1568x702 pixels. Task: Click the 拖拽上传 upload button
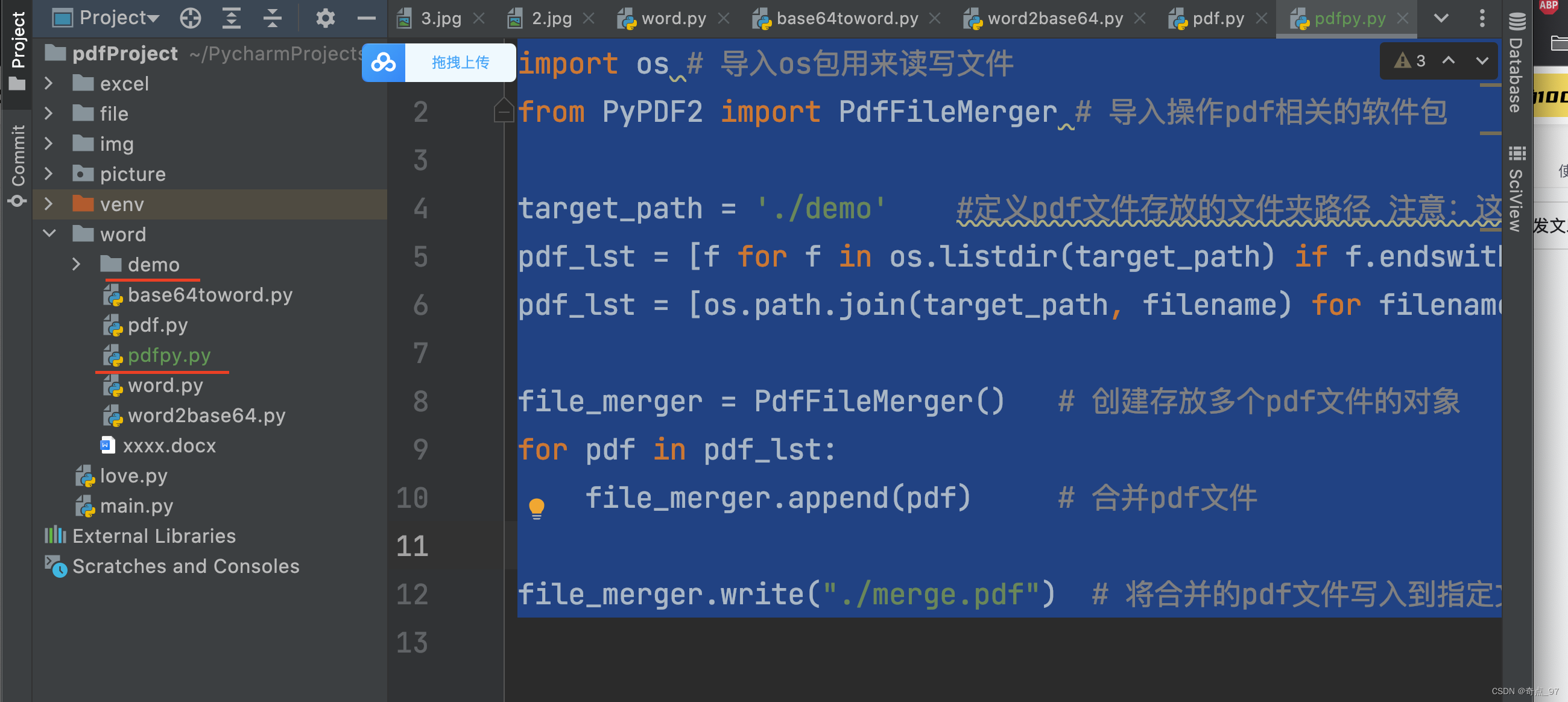(460, 62)
